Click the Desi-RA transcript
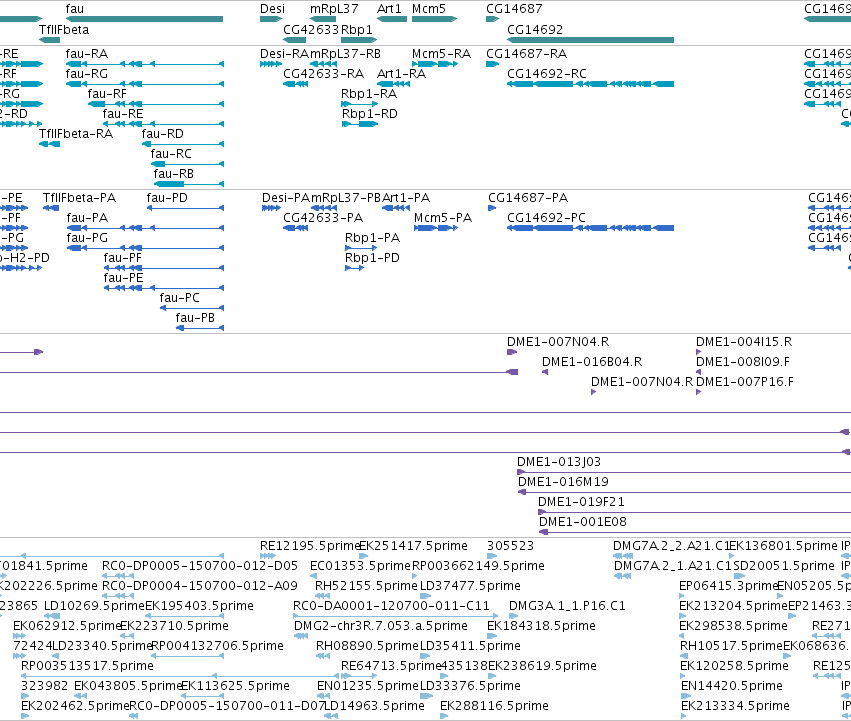This screenshot has width=851, height=721. [271, 64]
